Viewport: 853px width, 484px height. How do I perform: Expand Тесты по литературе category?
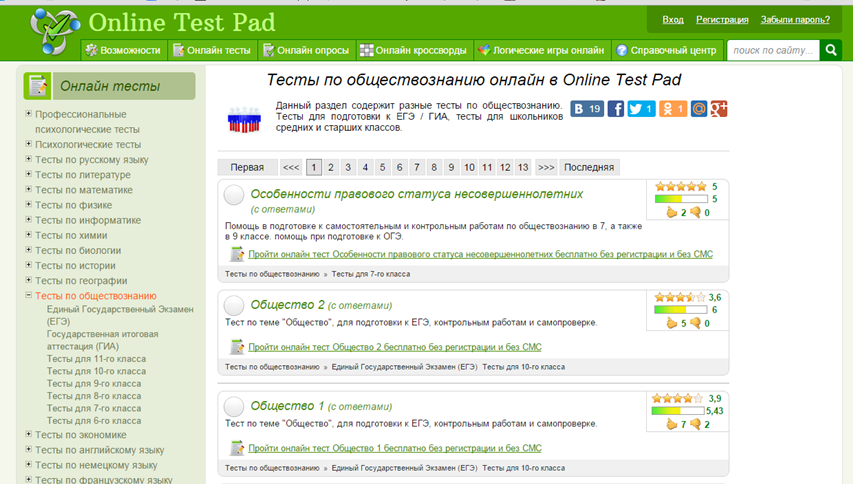tap(28, 174)
